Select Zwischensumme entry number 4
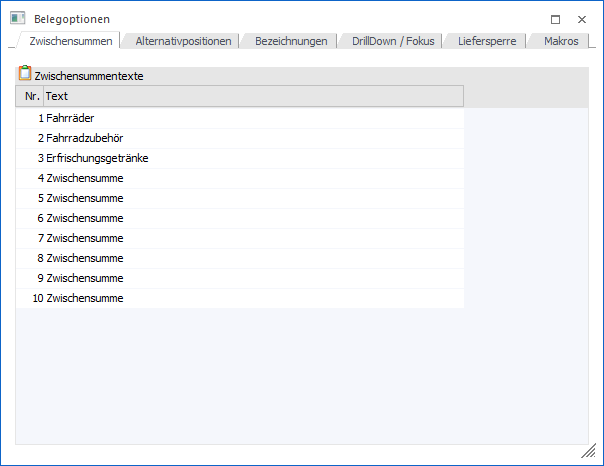The image size is (604, 466). pos(84,178)
